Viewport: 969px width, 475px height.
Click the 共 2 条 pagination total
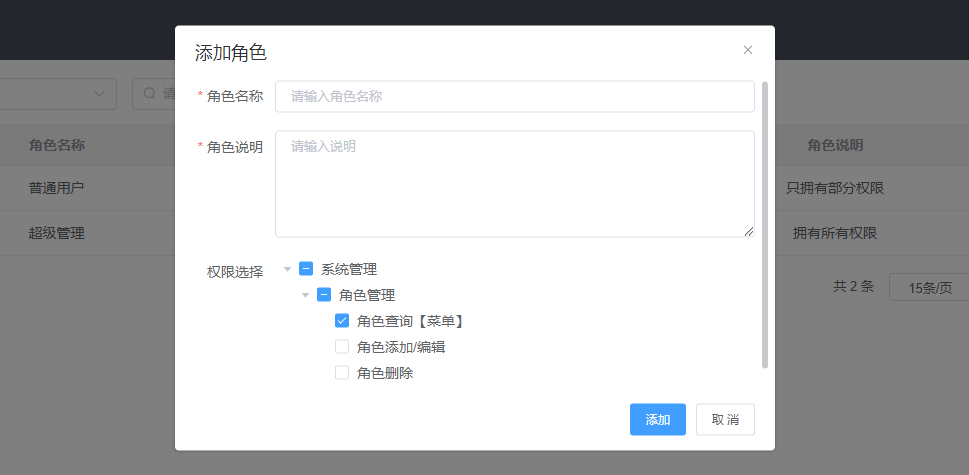click(x=853, y=286)
